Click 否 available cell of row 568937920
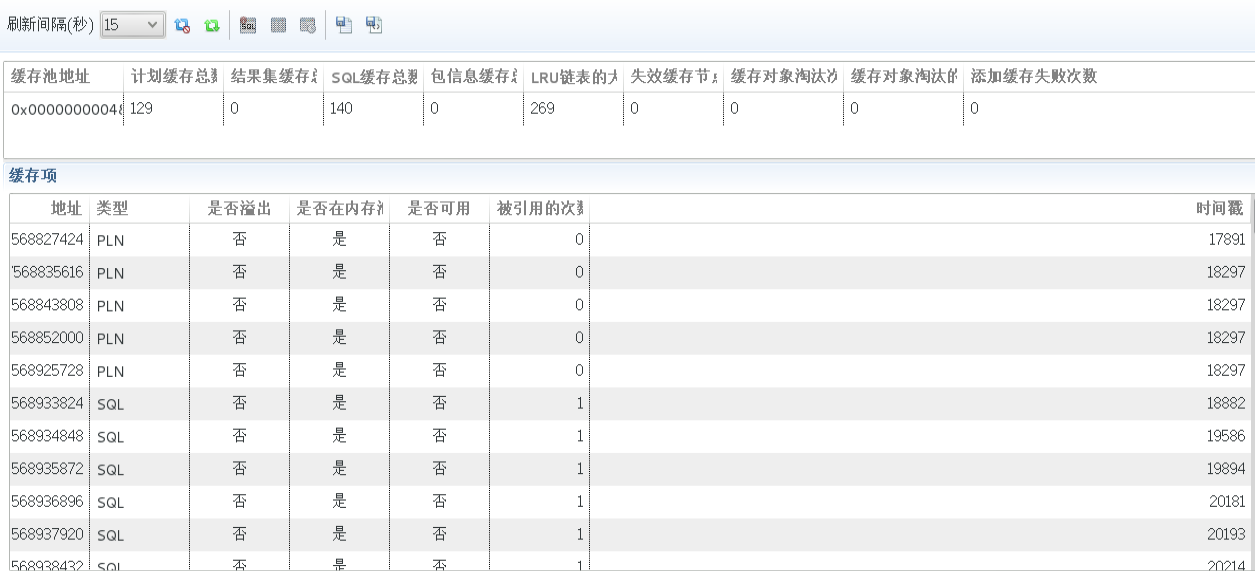Screen dimensions: 1255x571 tap(439, 534)
